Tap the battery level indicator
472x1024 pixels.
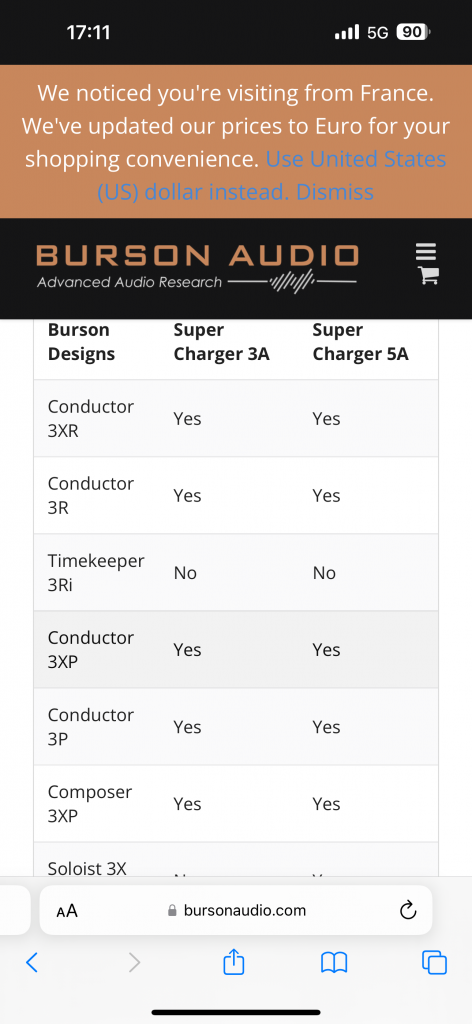413,32
